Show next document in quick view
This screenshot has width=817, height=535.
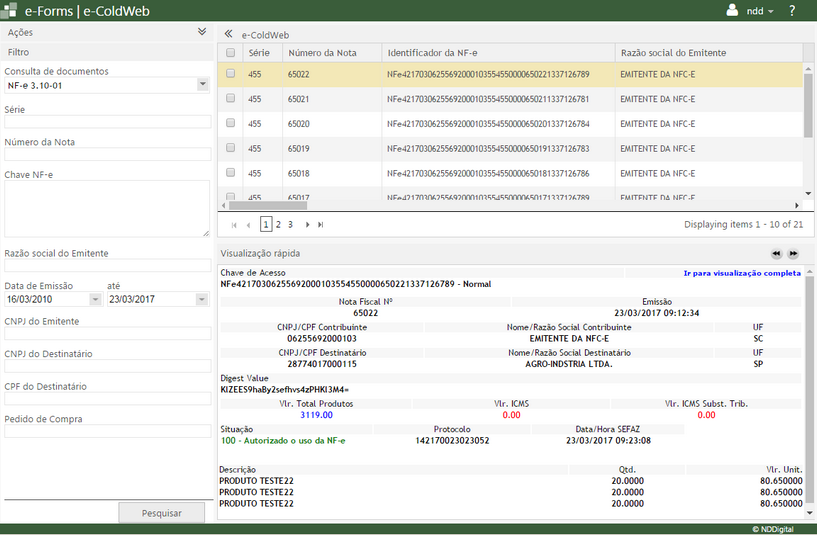(793, 254)
